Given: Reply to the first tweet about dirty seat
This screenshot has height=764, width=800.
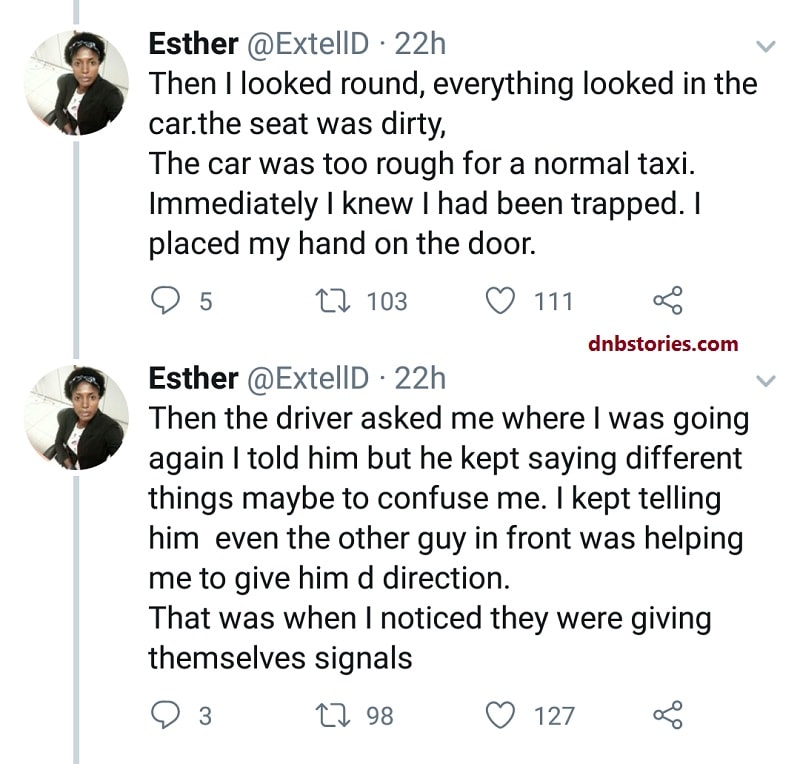Looking at the screenshot, I should [x=164, y=300].
